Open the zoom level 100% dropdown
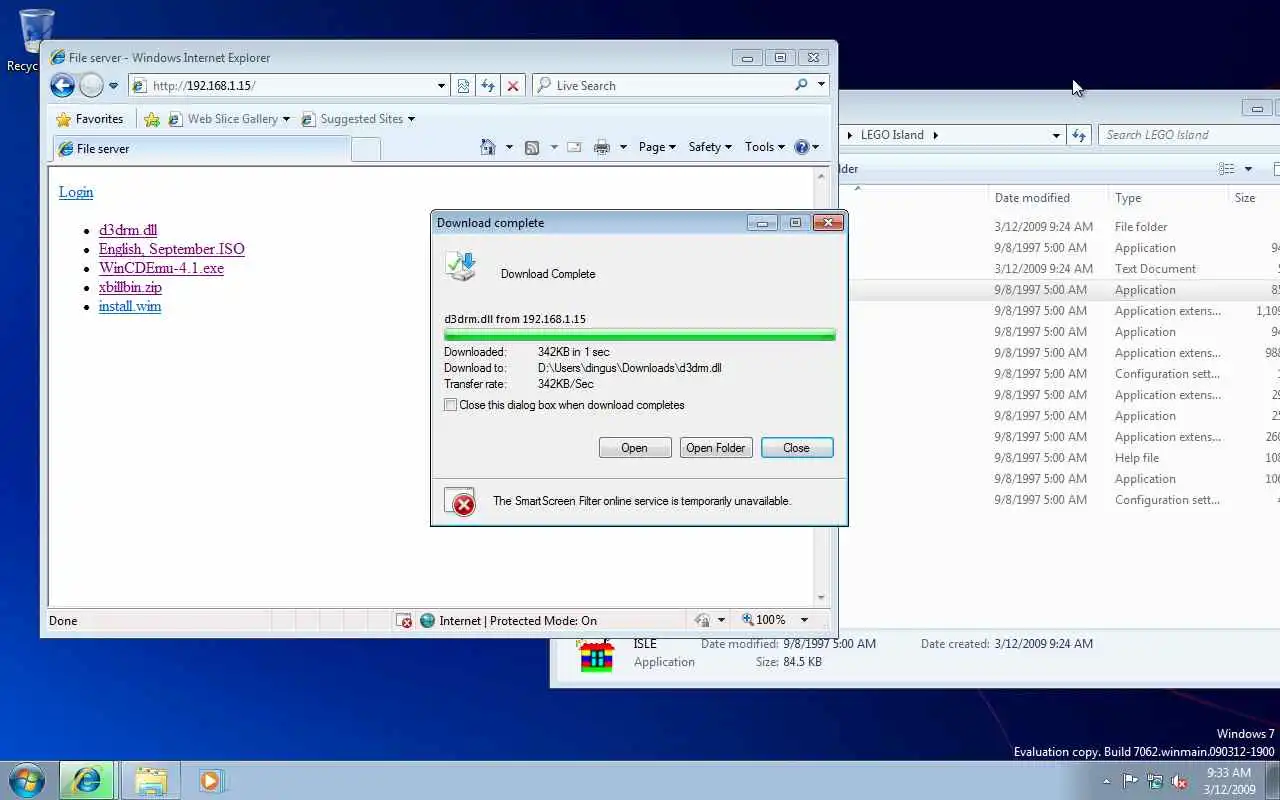Image resolution: width=1280 pixels, height=800 pixels. tap(804, 620)
